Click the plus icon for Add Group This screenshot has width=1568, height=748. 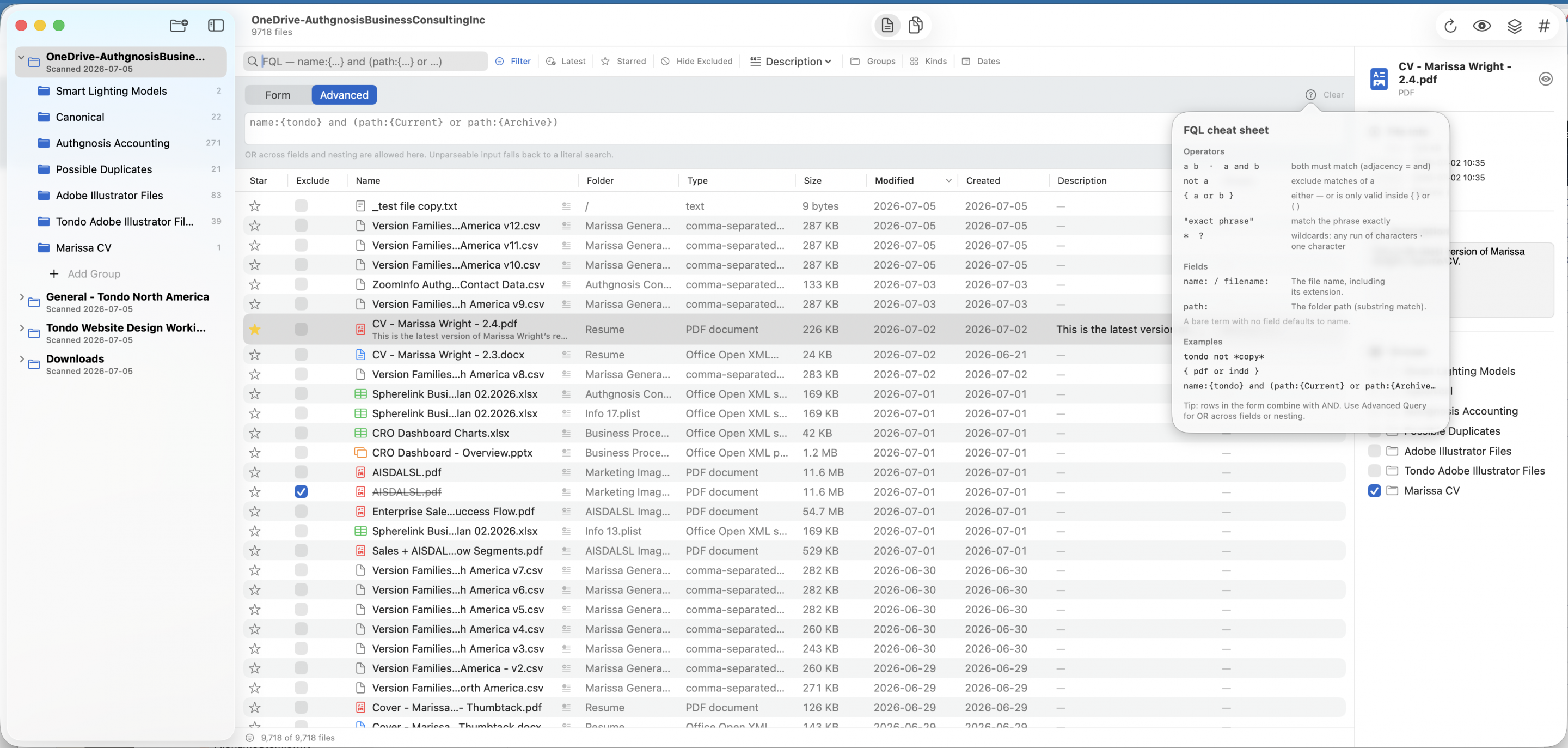(53, 273)
